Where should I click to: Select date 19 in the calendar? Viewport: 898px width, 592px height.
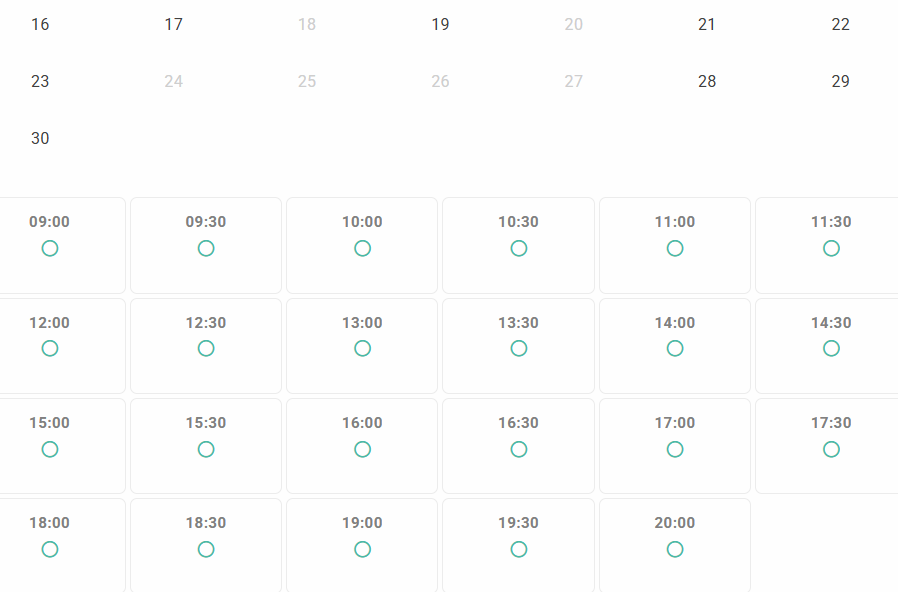click(x=440, y=24)
